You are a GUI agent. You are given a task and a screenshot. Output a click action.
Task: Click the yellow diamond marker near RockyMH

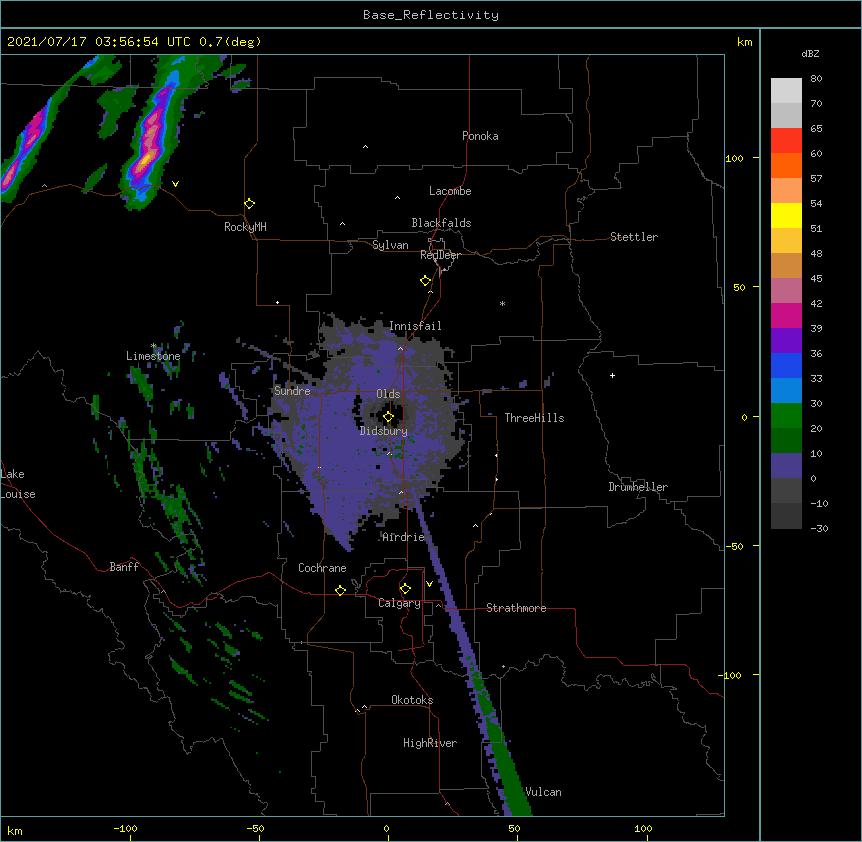click(x=250, y=204)
